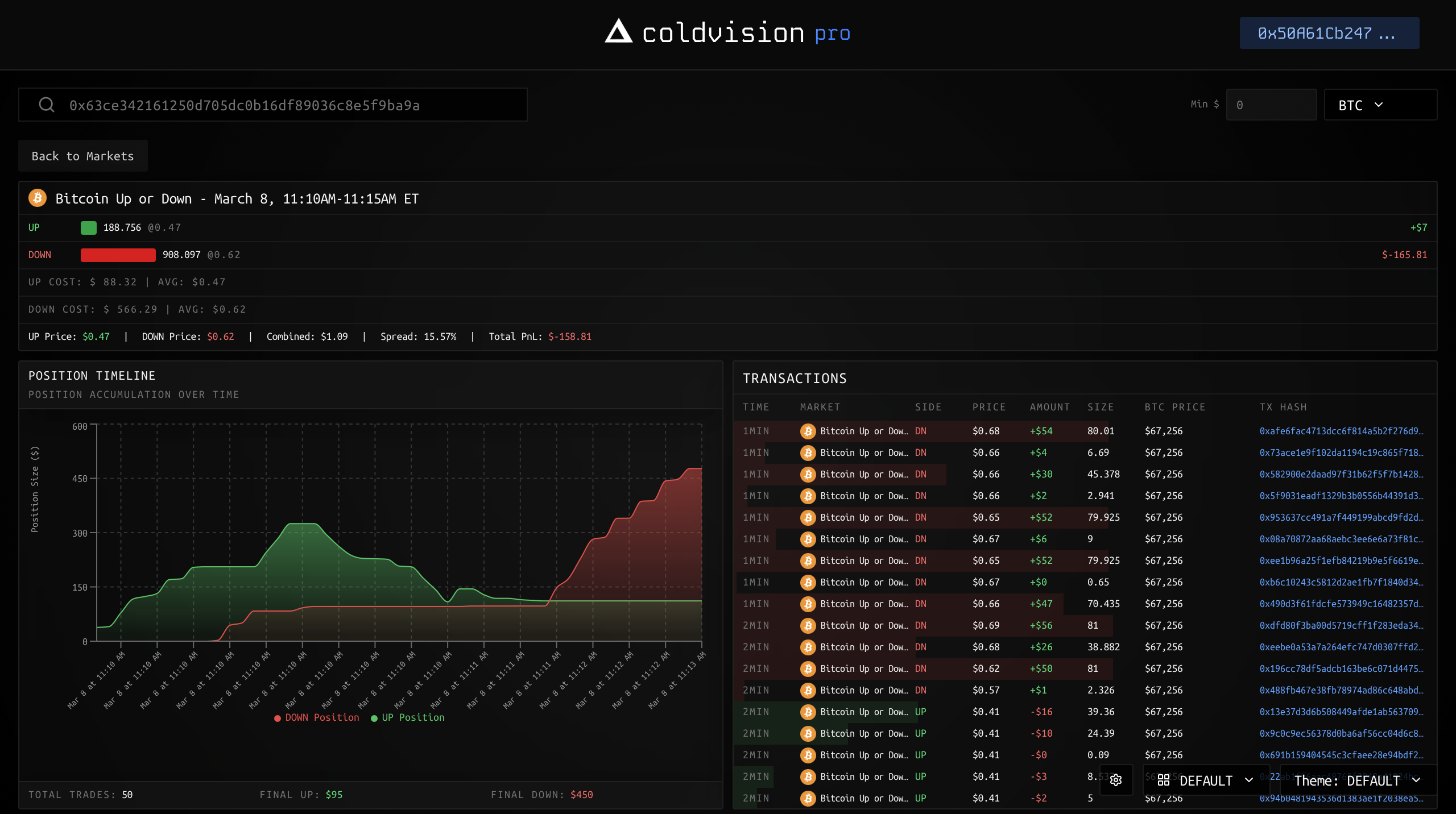This screenshot has height=814, width=1456.
Task: Click the coldvision triangle logo
Action: coord(618,32)
